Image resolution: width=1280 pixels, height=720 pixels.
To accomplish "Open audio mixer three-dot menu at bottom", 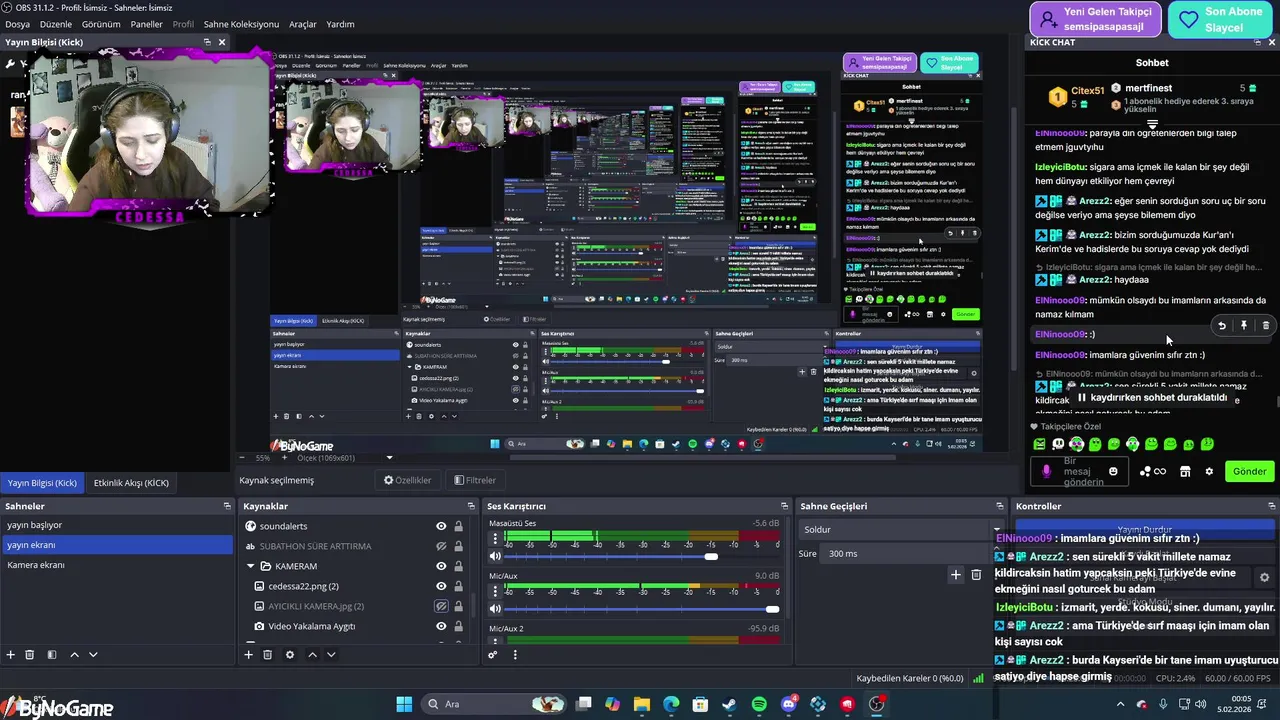I will tap(515, 655).
